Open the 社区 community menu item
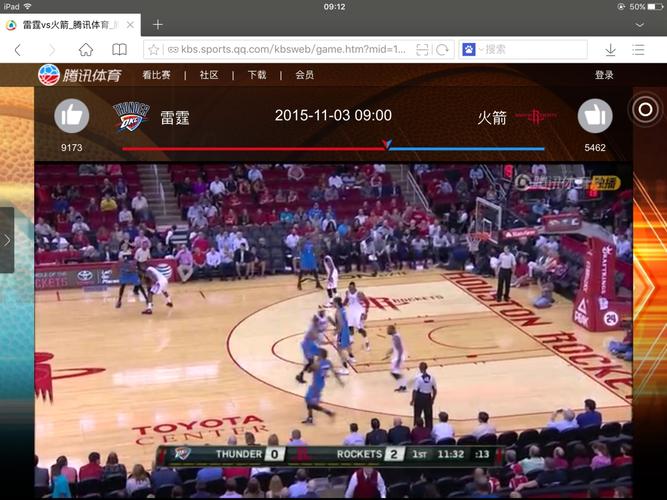 pyautogui.click(x=209, y=75)
